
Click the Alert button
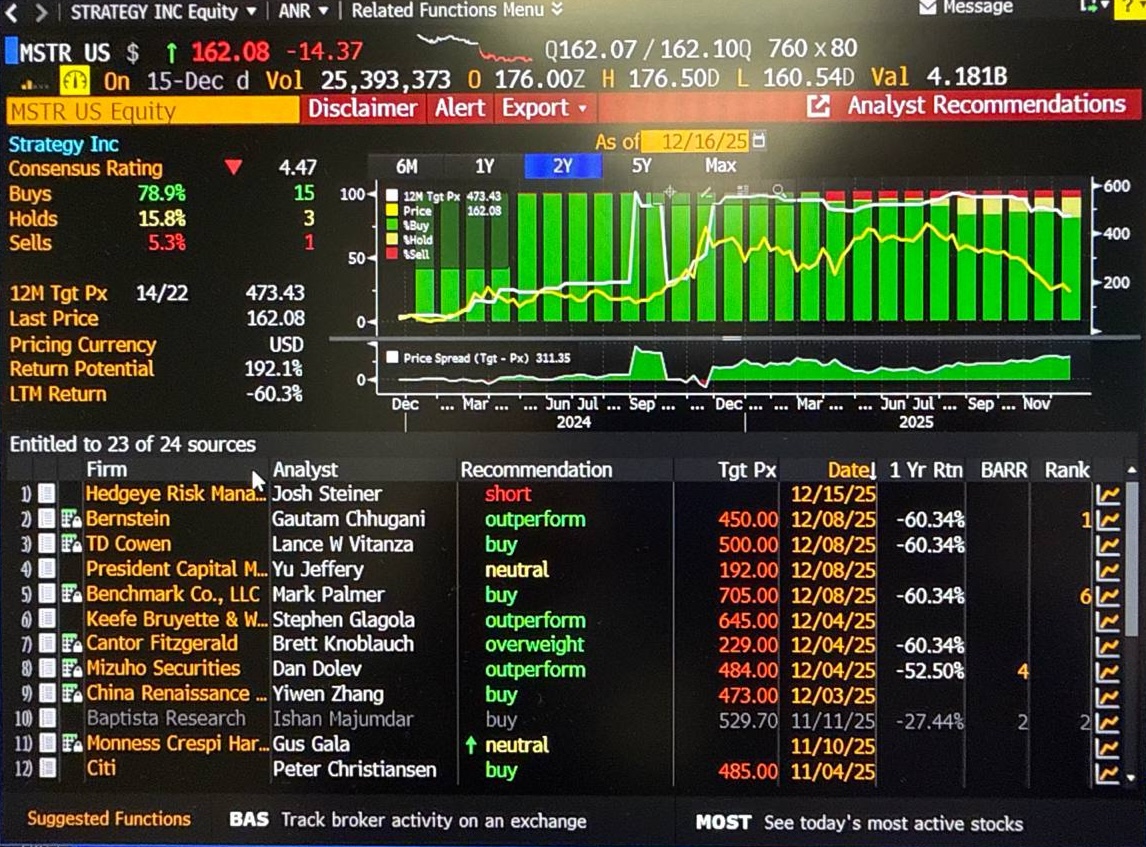(x=460, y=108)
